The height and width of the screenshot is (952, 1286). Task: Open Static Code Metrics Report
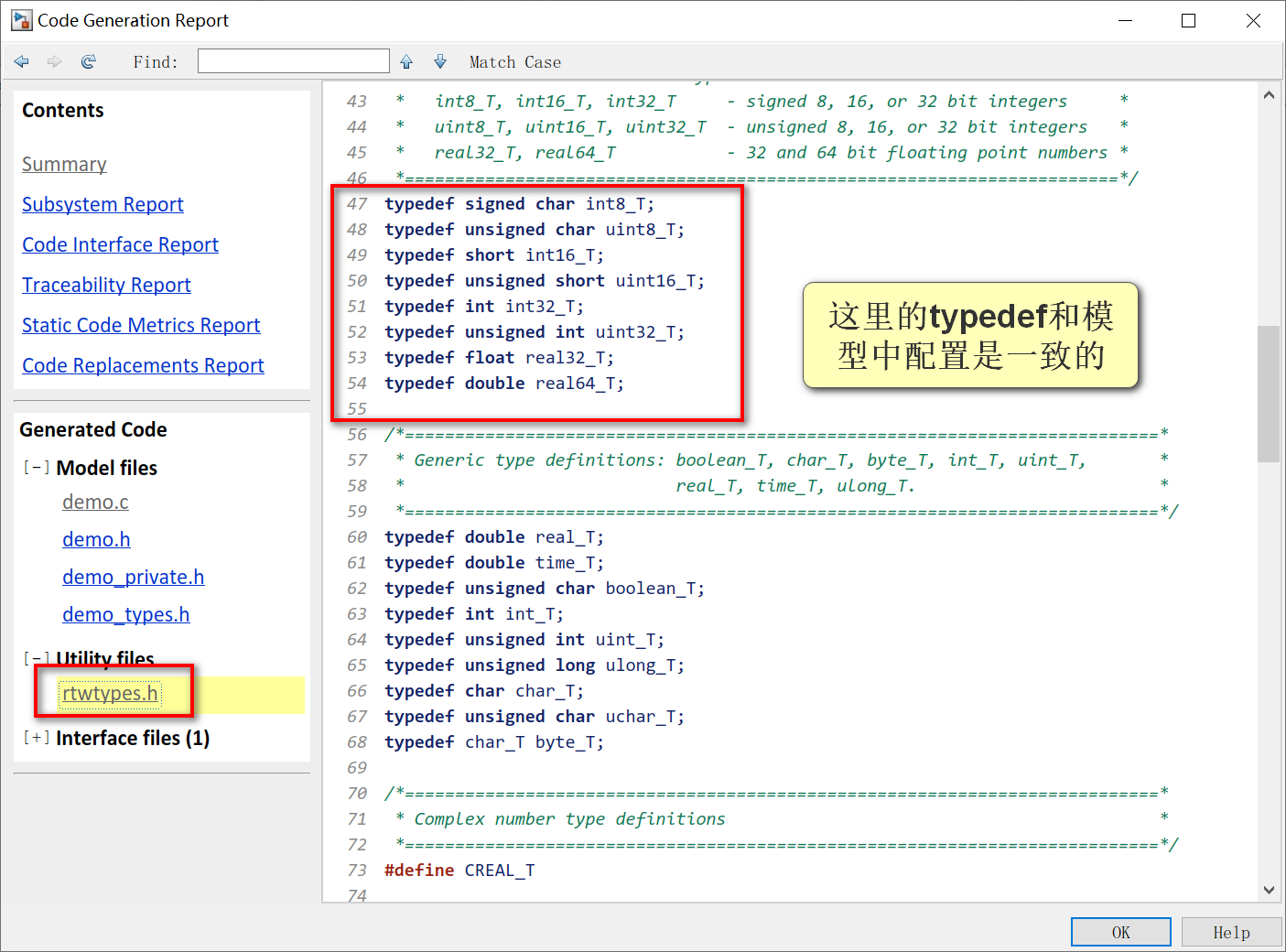click(141, 325)
